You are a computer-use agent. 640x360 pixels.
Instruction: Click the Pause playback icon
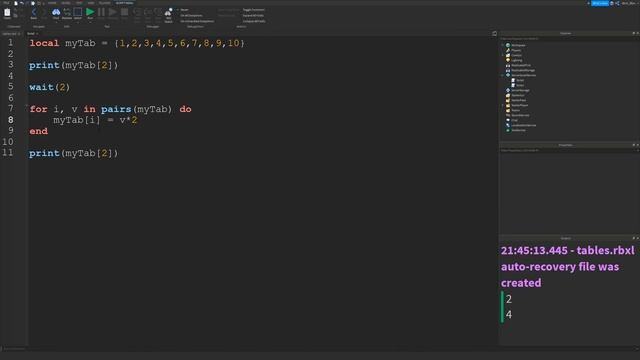point(101,13)
